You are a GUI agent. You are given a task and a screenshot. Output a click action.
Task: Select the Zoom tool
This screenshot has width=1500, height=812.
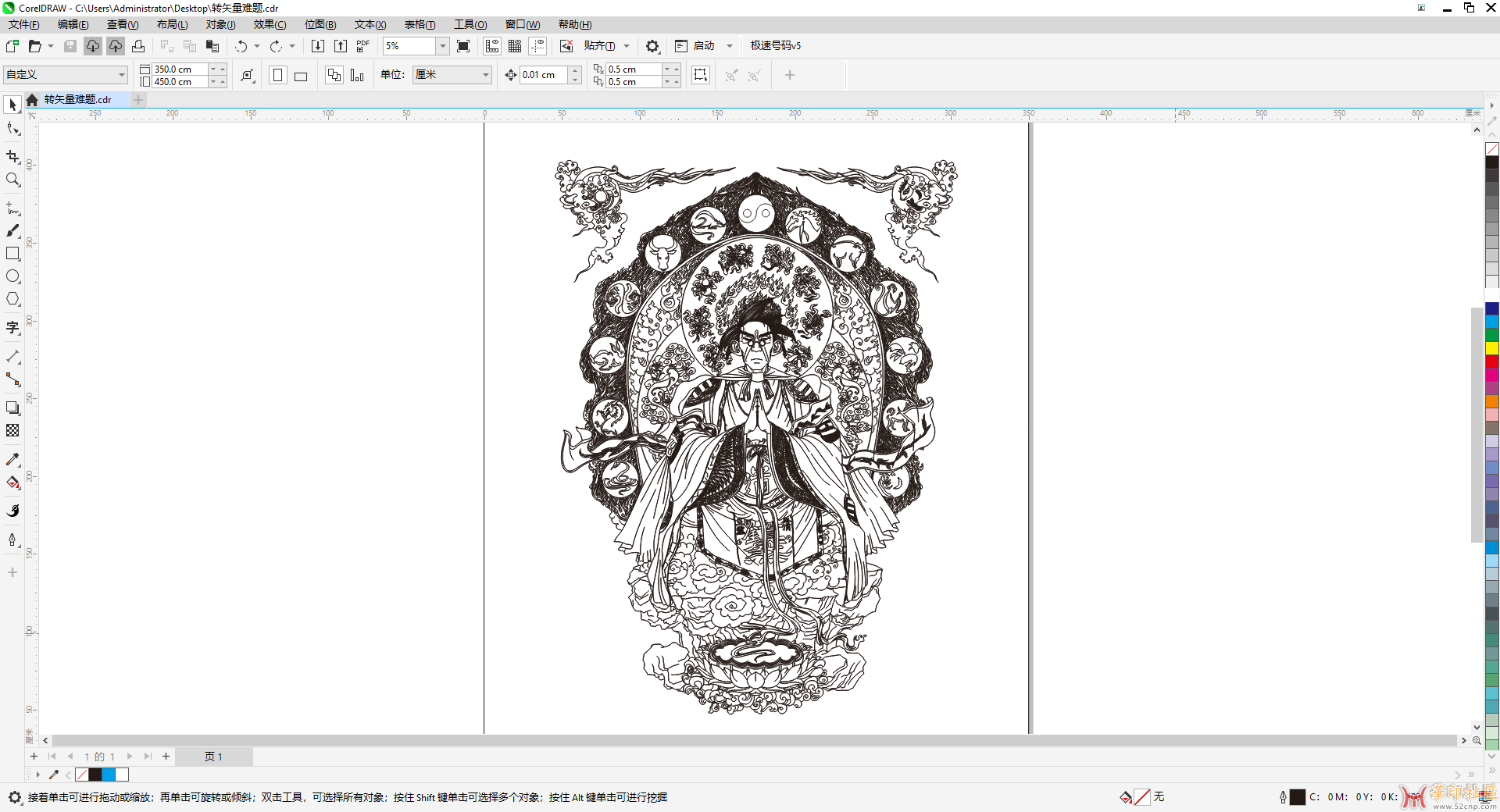point(12,180)
